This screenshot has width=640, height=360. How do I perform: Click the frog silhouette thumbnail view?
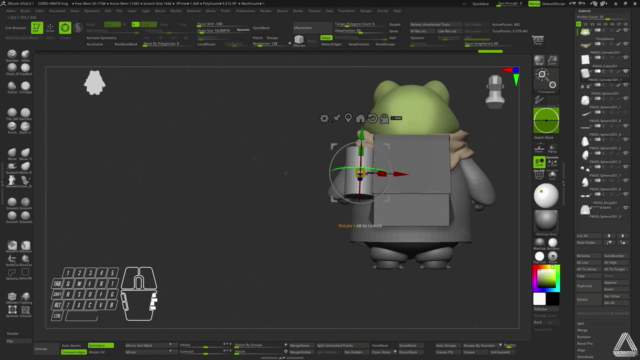(94, 83)
